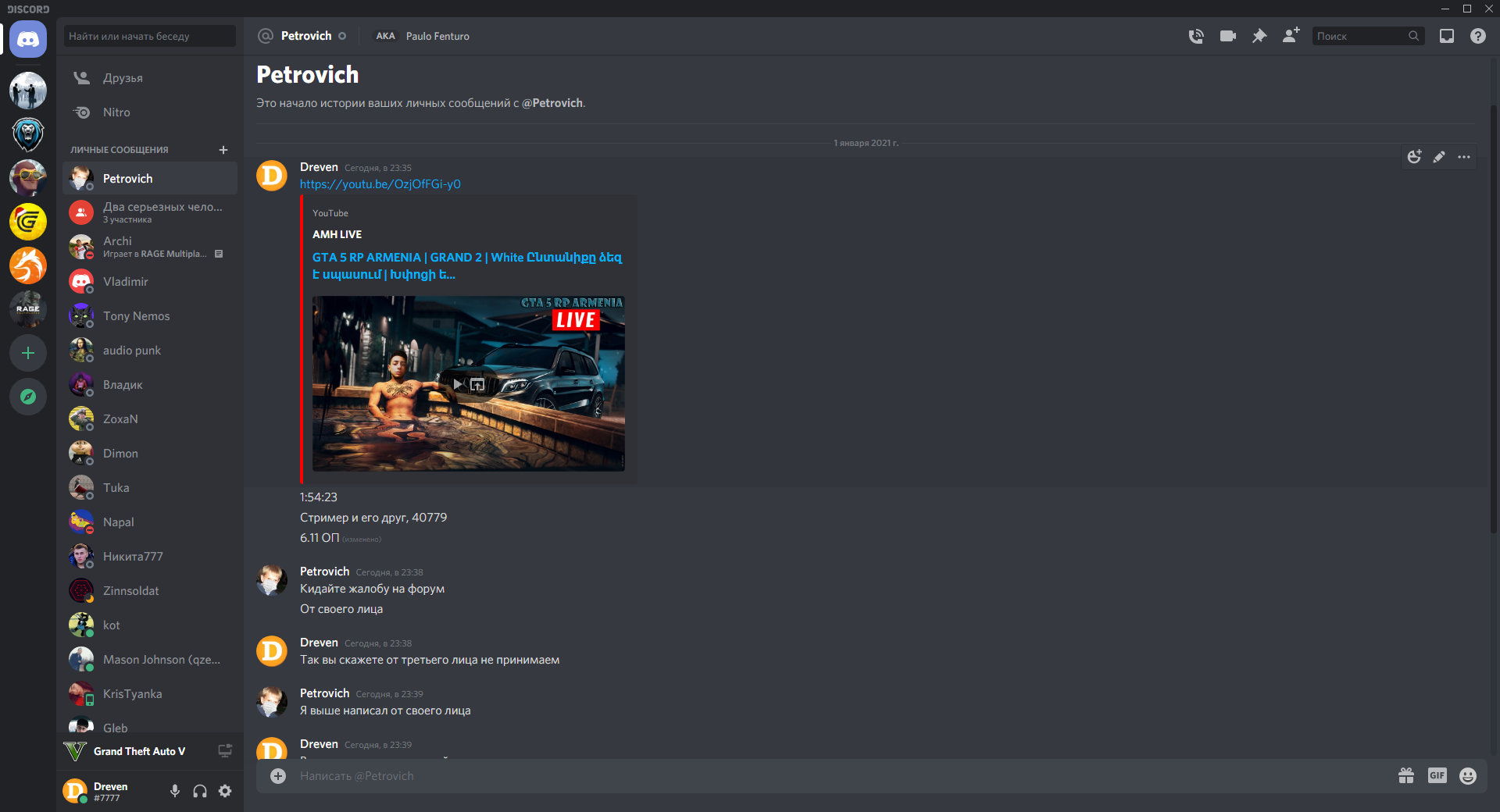This screenshot has height=812, width=1500.
Task: Open direct message with kot
Action: [150, 625]
